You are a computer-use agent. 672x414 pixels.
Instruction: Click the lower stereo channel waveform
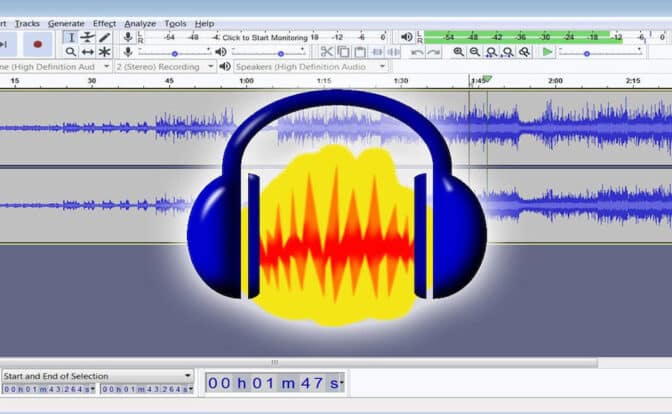[336, 206]
